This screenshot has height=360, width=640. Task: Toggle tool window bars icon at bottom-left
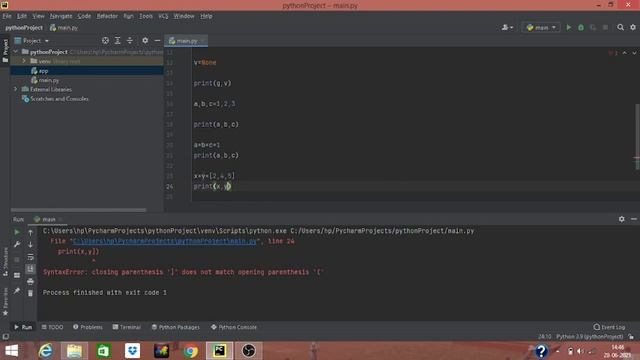click(5, 337)
